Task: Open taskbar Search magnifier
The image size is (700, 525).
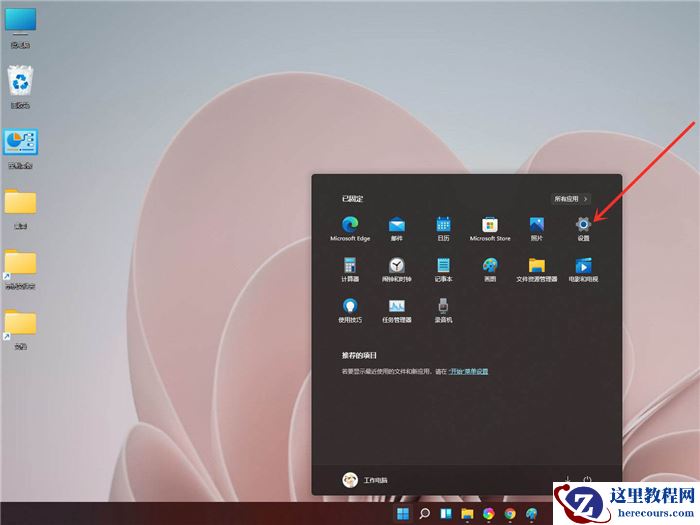Action: click(425, 513)
